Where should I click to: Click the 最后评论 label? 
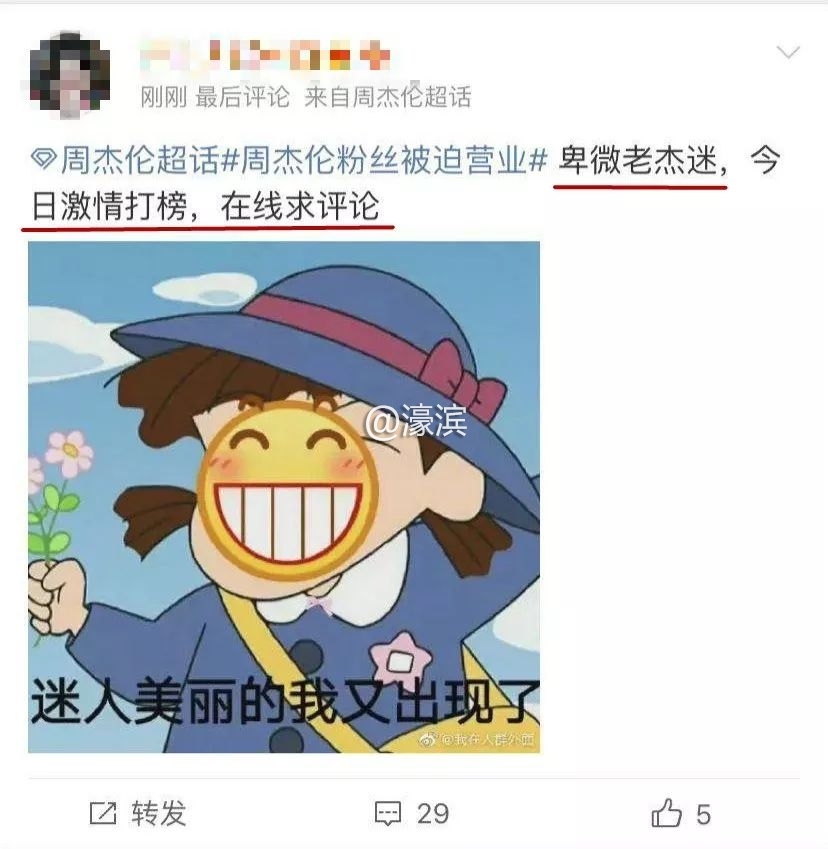(x=242, y=97)
